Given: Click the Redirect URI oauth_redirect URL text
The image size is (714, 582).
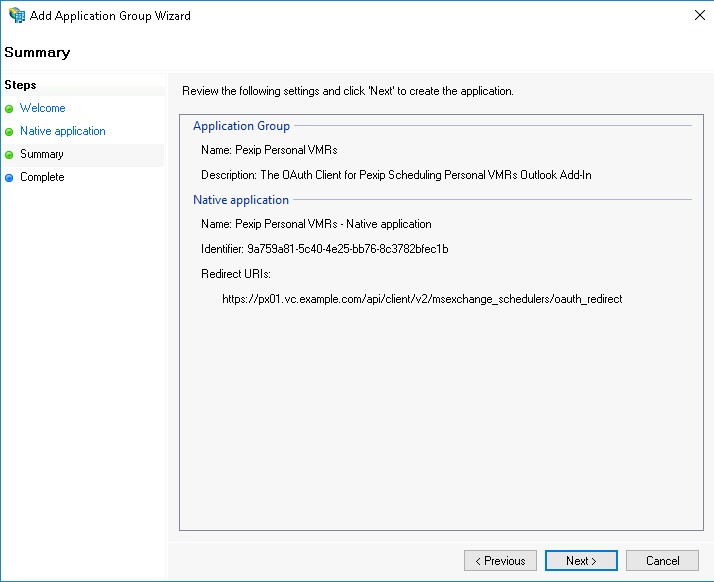Looking at the screenshot, I should pyautogui.click(x=422, y=299).
